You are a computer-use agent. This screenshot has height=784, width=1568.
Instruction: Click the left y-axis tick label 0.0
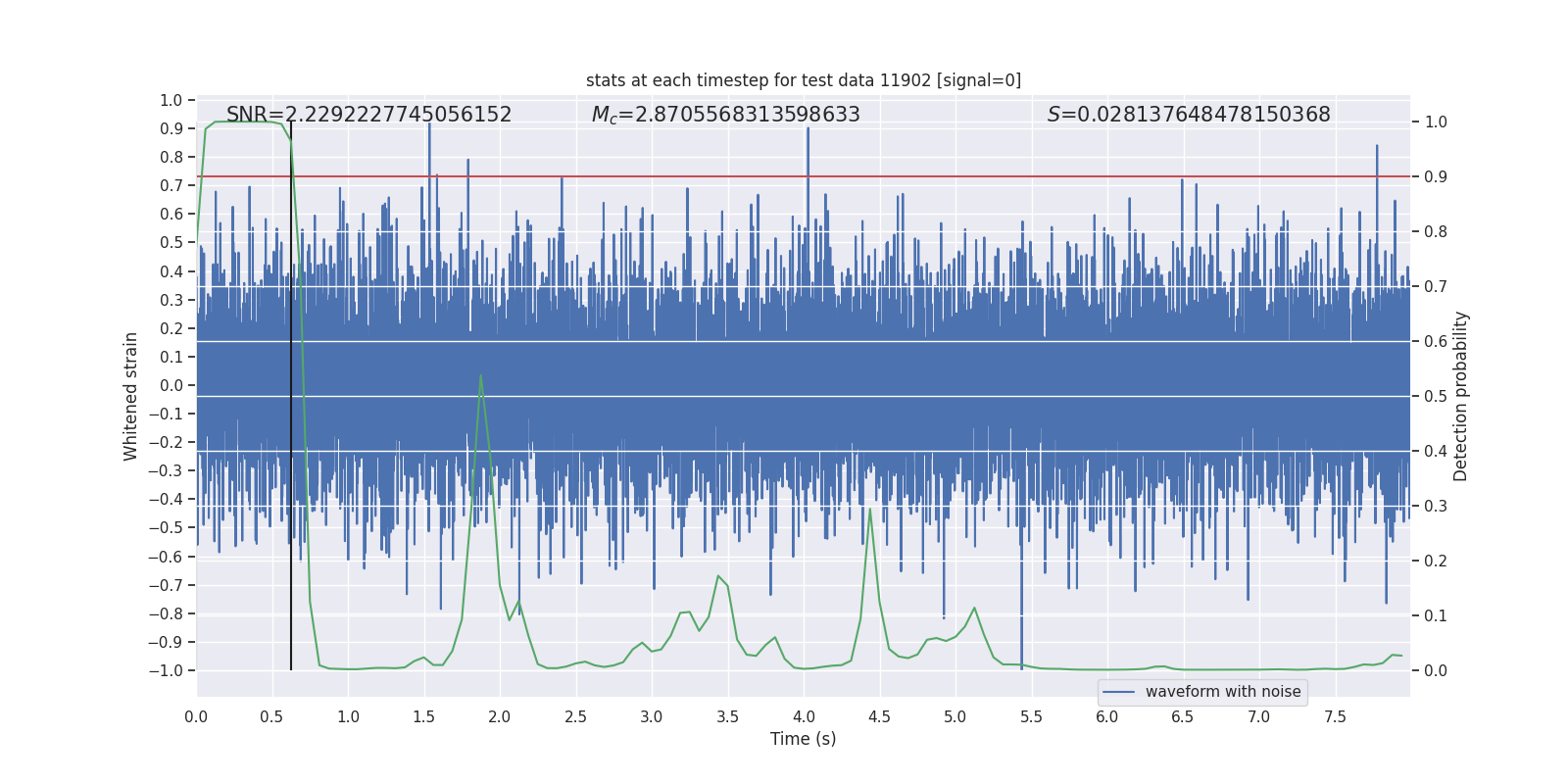[171, 385]
